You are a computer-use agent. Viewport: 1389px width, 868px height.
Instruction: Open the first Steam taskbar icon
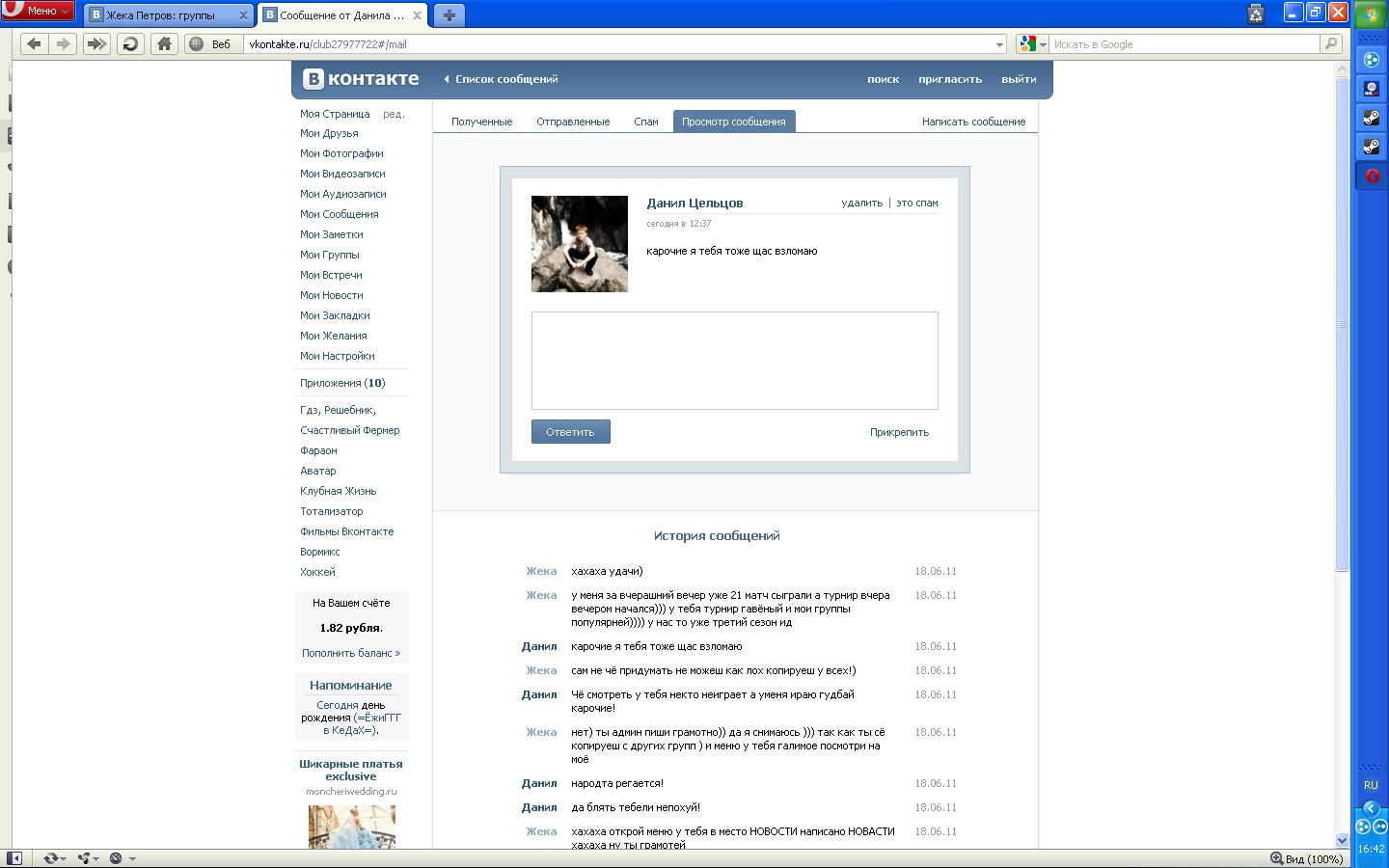coord(1372,118)
